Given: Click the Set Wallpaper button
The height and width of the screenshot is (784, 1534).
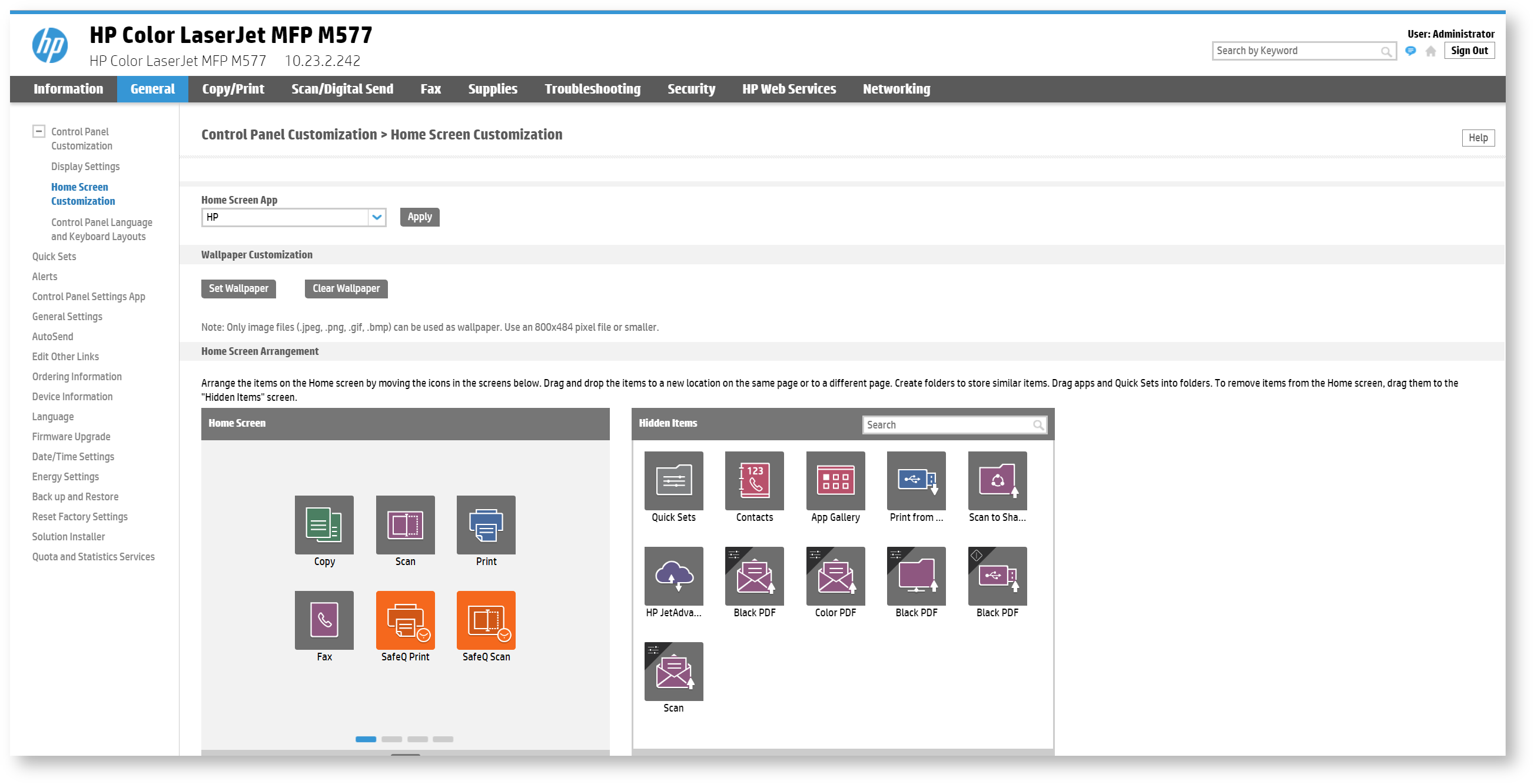Looking at the screenshot, I should point(238,289).
